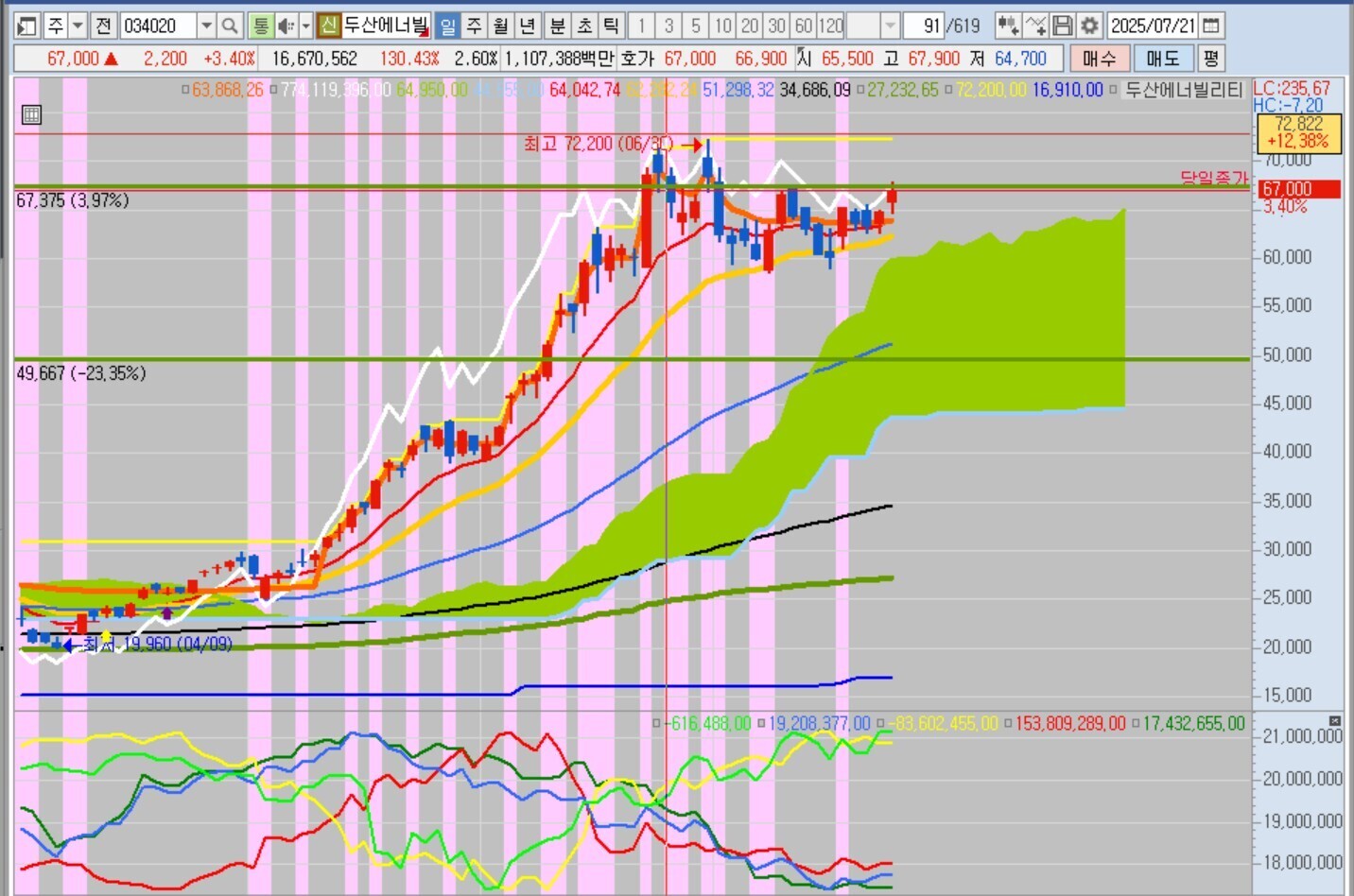Click the indicator legend value 153,809,289.00
1354x896 pixels.
tap(1070, 723)
